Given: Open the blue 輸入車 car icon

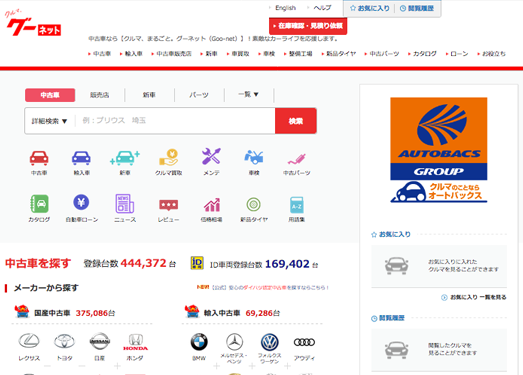Looking at the screenshot, I should click(x=81, y=158).
